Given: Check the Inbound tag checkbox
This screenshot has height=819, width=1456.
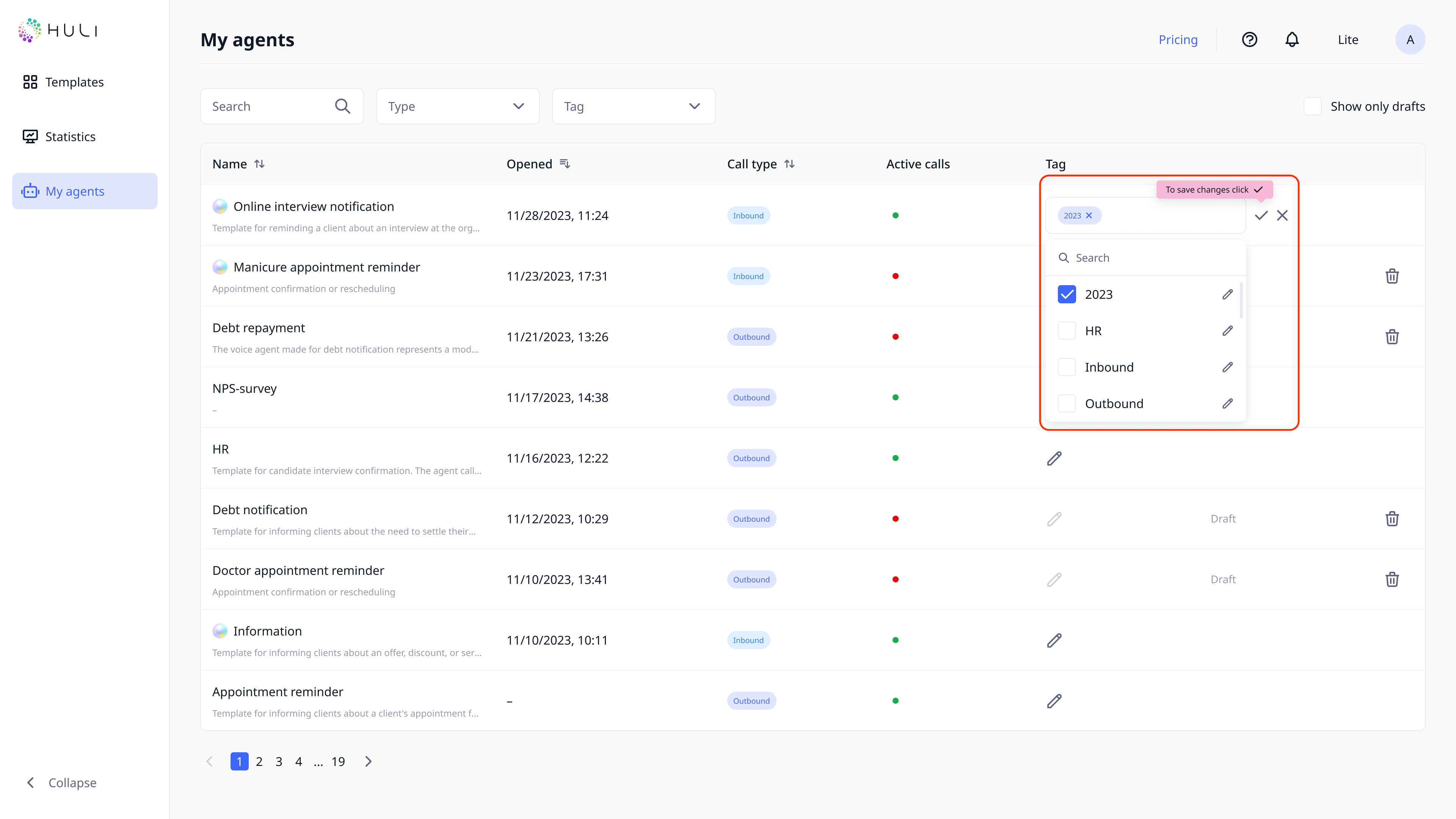Looking at the screenshot, I should [1067, 367].
